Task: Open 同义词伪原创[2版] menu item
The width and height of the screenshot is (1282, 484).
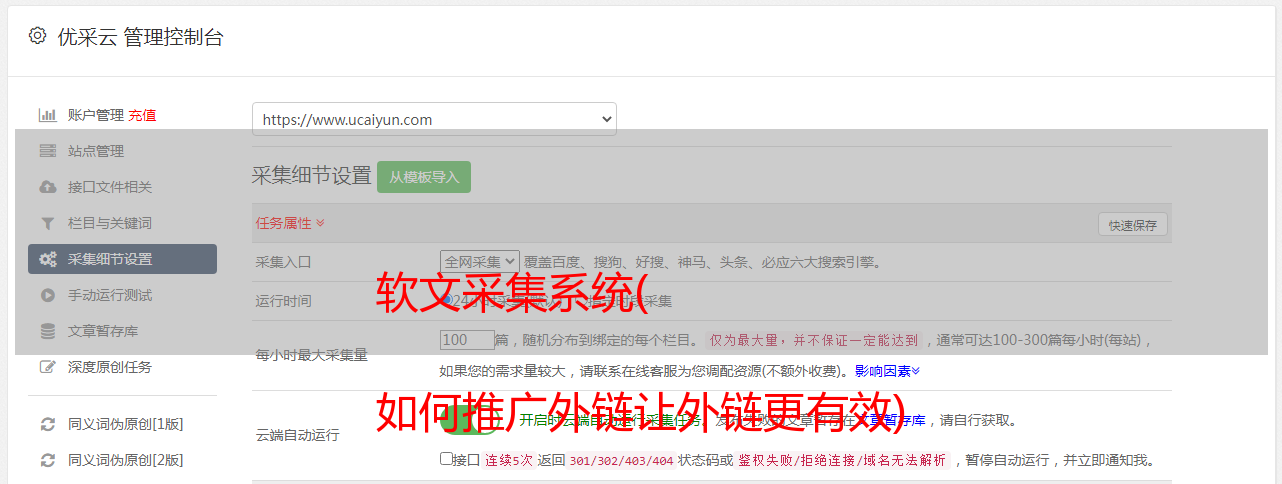Action: pos(125,460)
